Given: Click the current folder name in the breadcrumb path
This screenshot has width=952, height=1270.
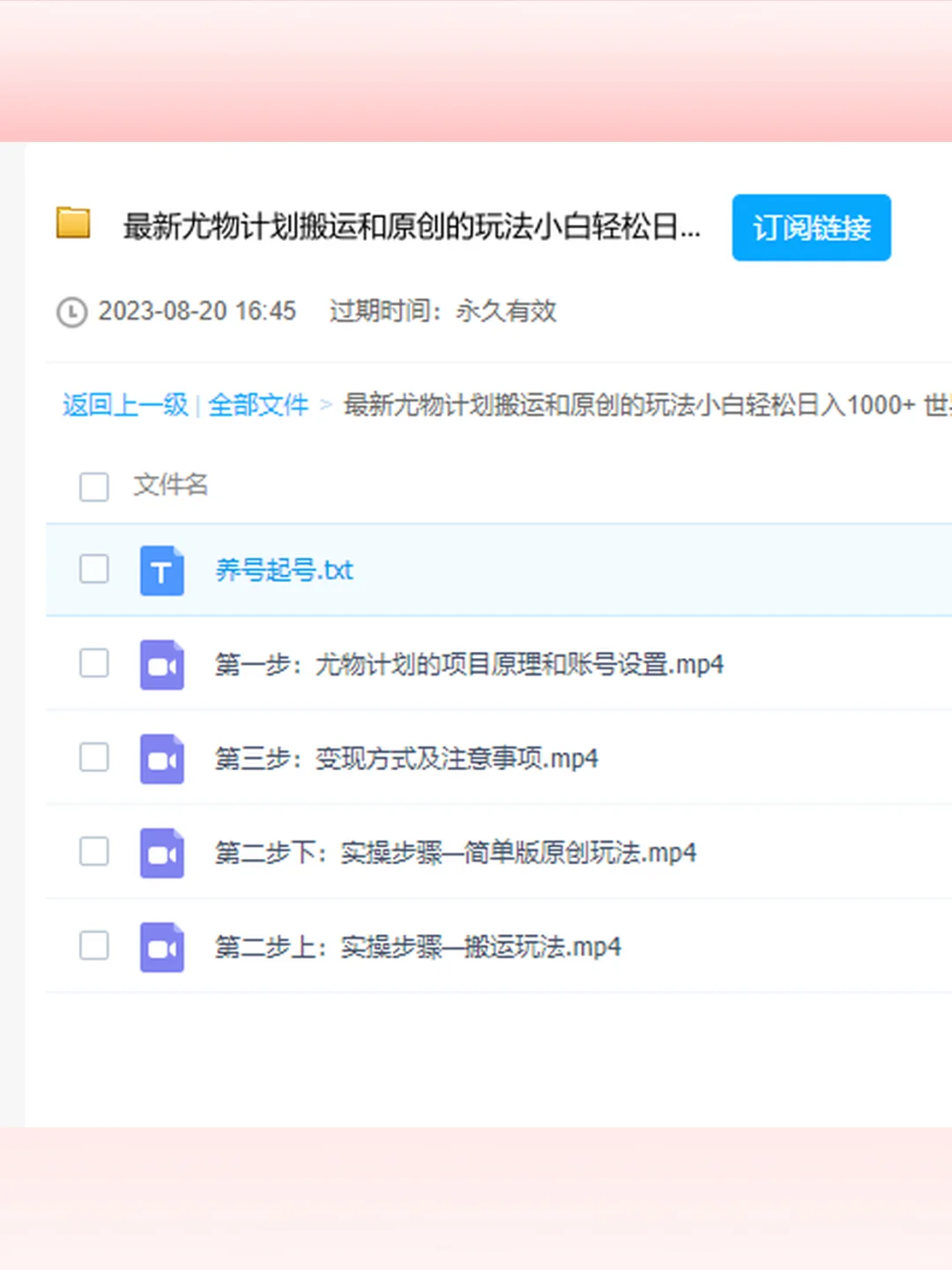Looking at the screenshot, I should pos(648,405).
